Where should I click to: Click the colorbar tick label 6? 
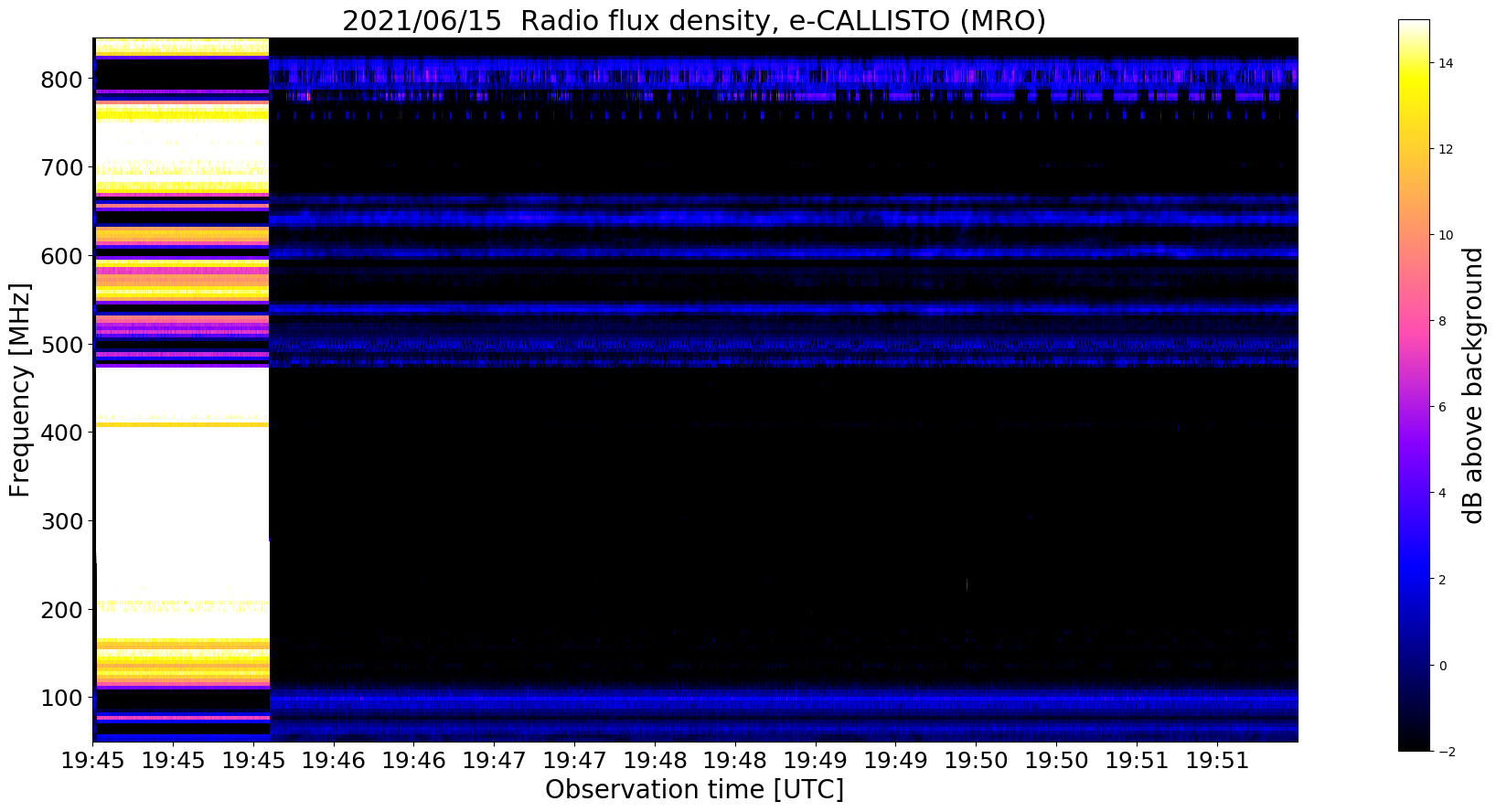coord(1443,407)
